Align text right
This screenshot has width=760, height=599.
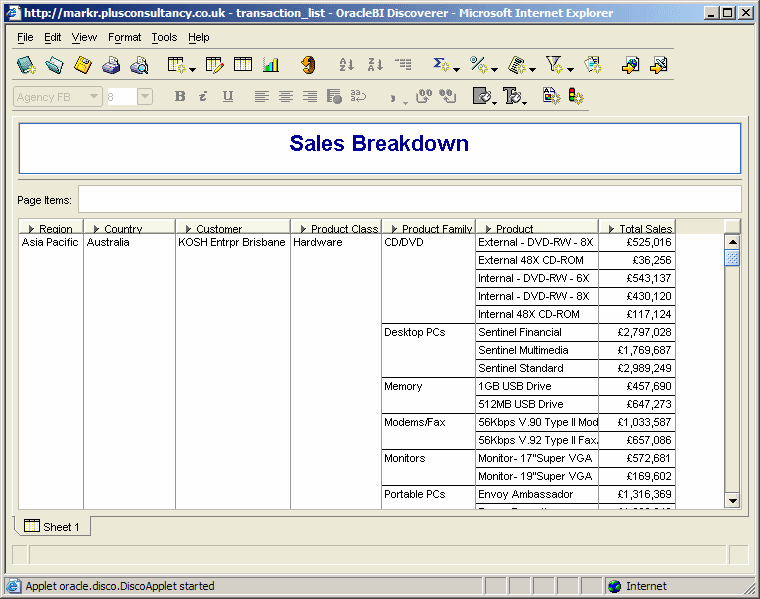[x=310, y=96]
